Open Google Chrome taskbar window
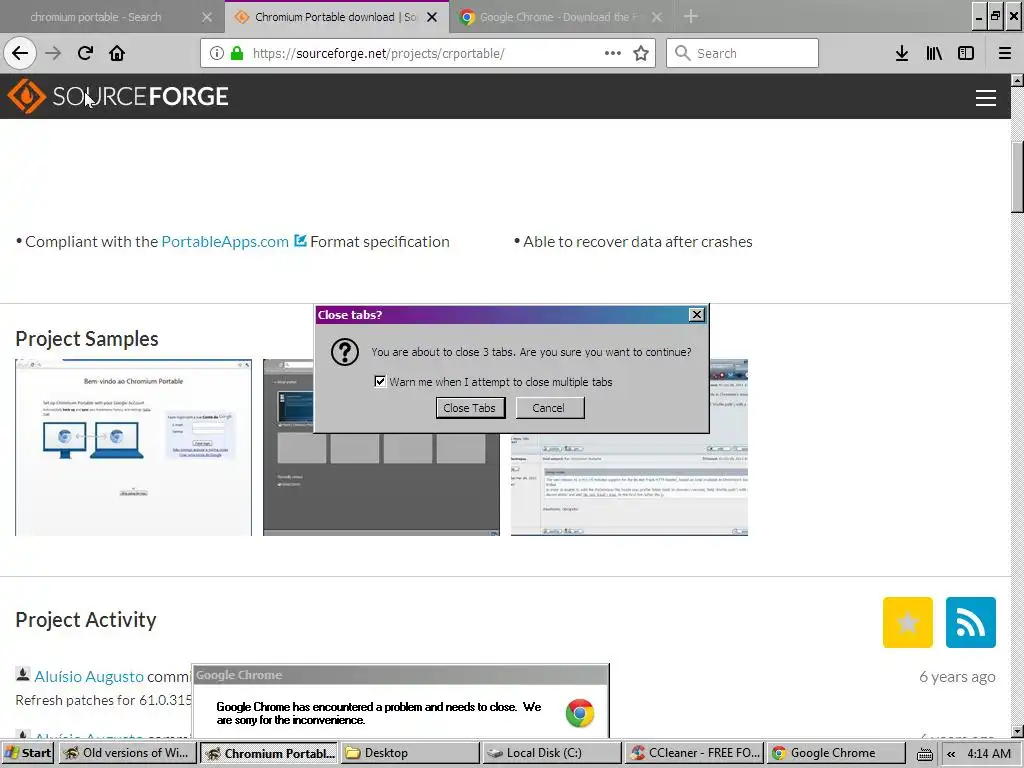 point(835,753)
